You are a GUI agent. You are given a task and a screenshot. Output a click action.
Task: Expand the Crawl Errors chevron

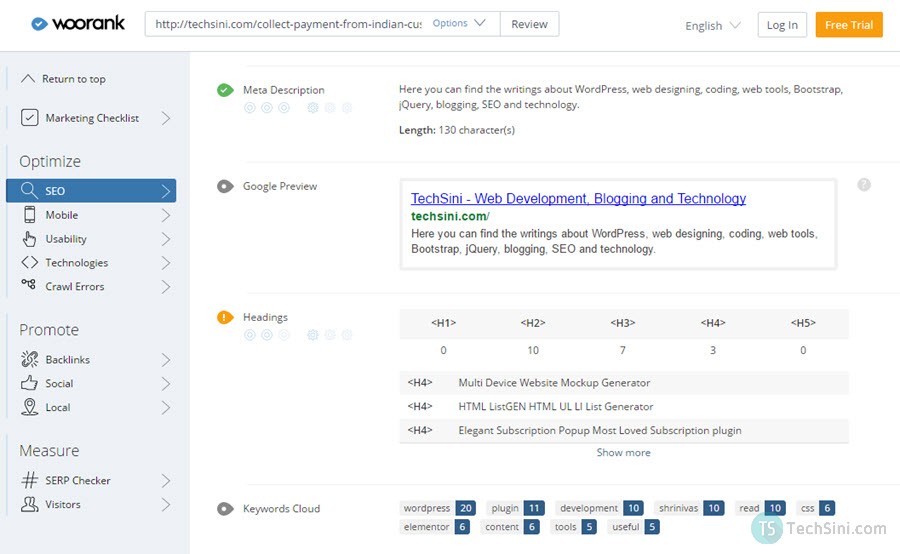click(166, 286)
